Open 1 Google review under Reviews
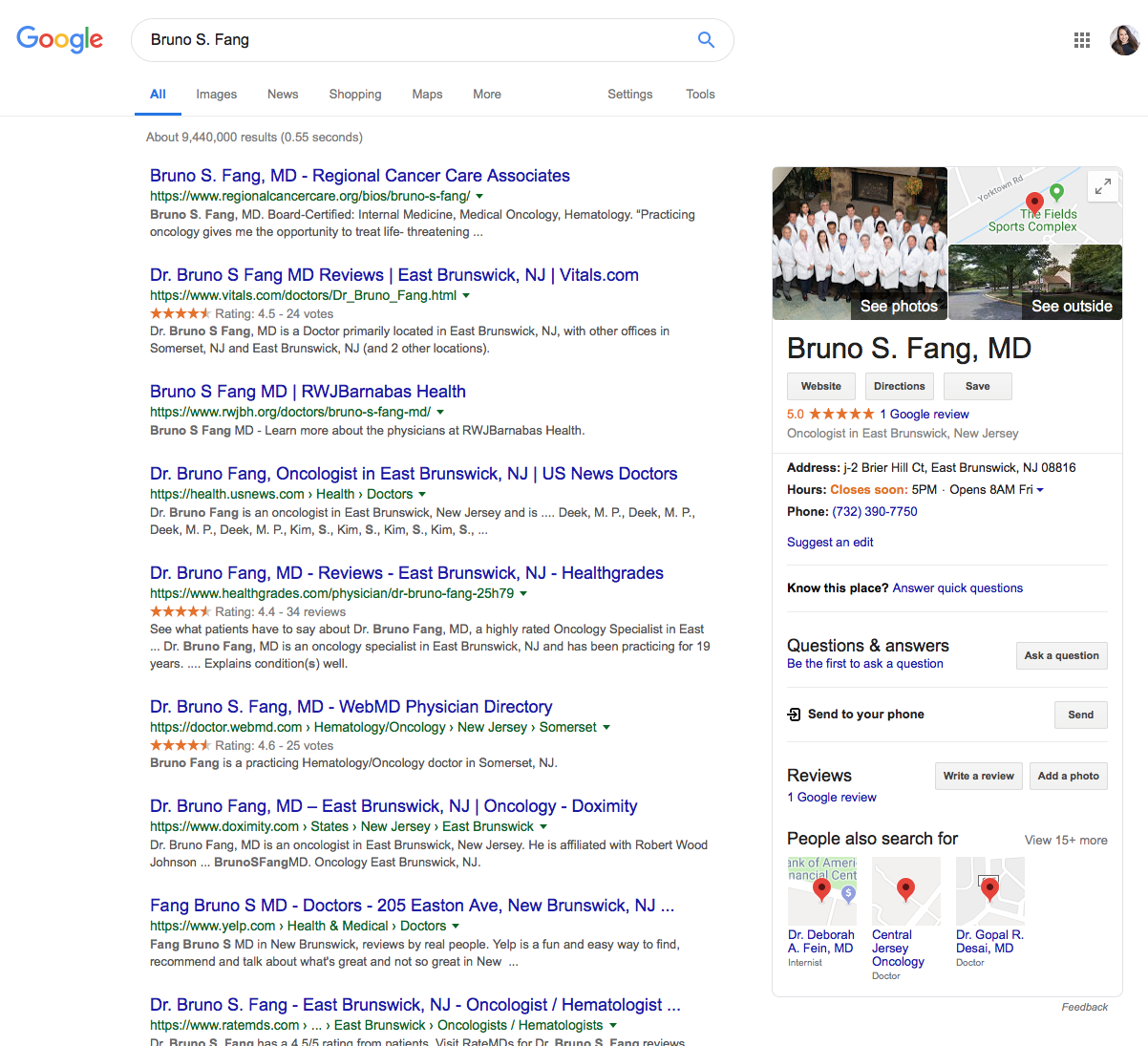 click(x=832, y=798)
